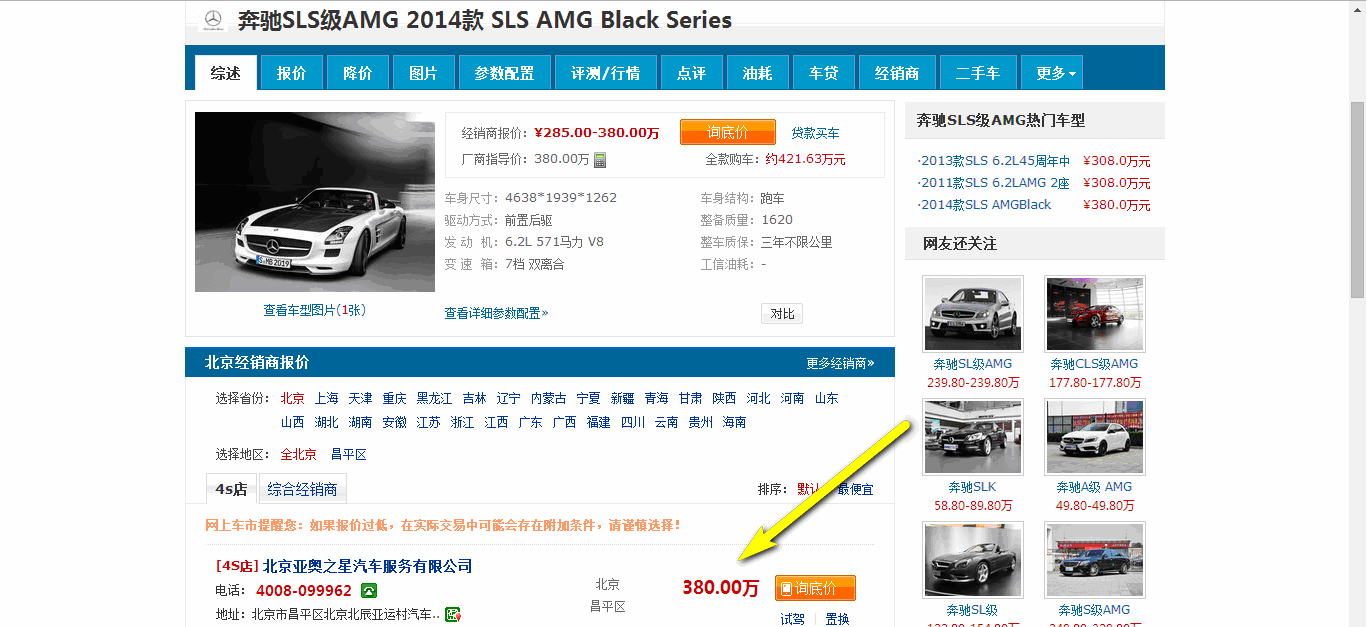Viewport: 1367px width, 627px height.
Task: Switch to the 油耗 tab
Action: click(x=758, y=73)
